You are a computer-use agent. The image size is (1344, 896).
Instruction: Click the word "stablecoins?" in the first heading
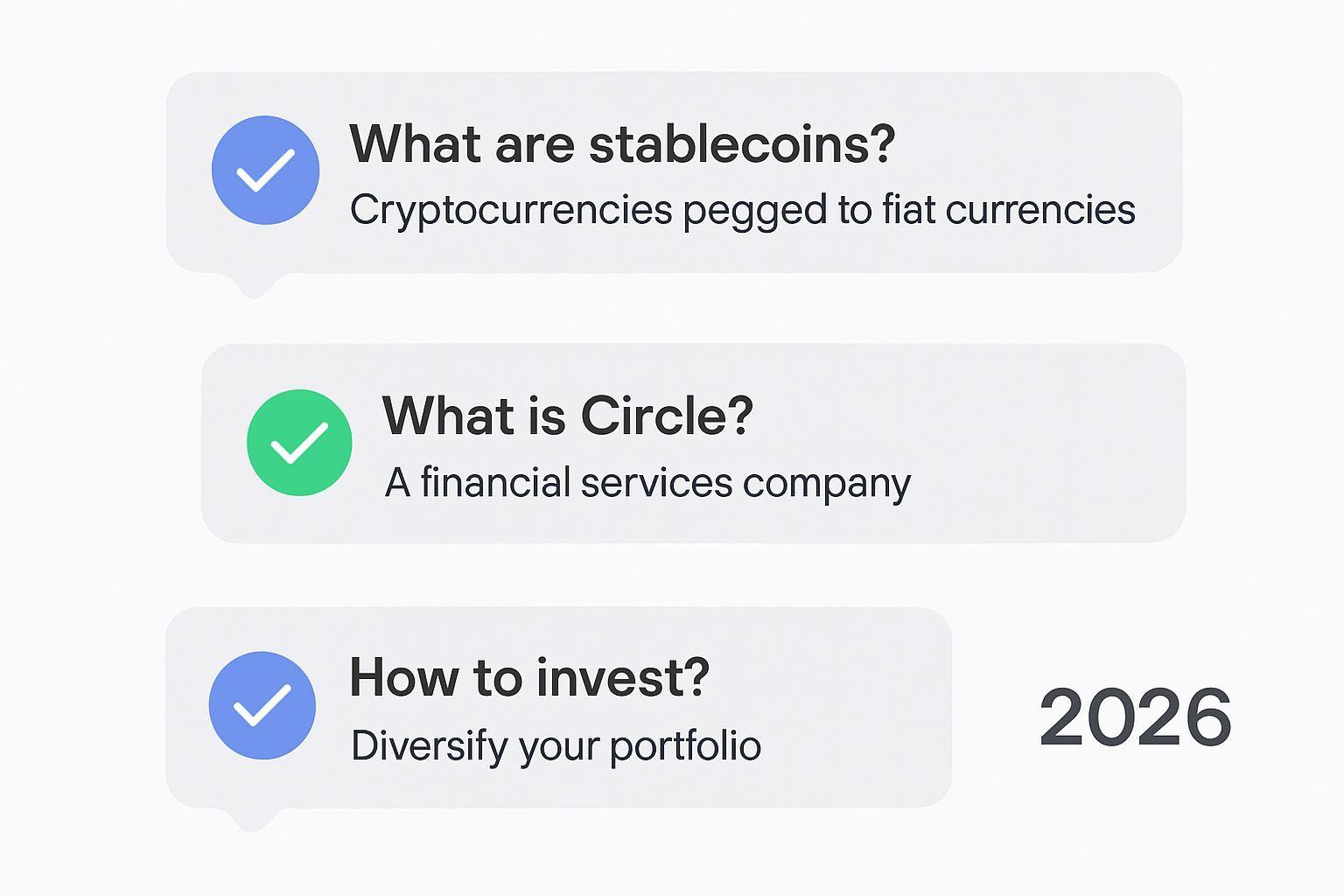(x=742, y=144)
